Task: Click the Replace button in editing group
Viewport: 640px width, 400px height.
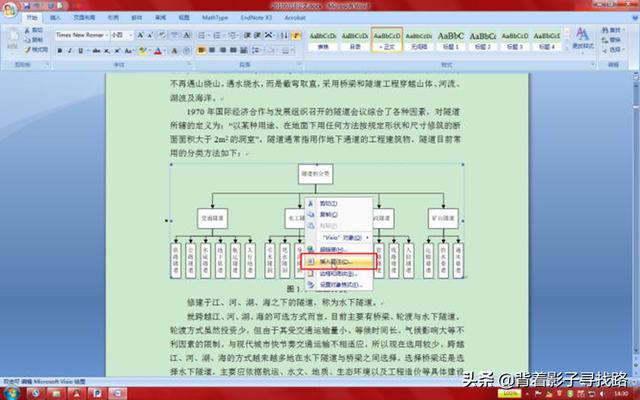Action: (612, 40)
